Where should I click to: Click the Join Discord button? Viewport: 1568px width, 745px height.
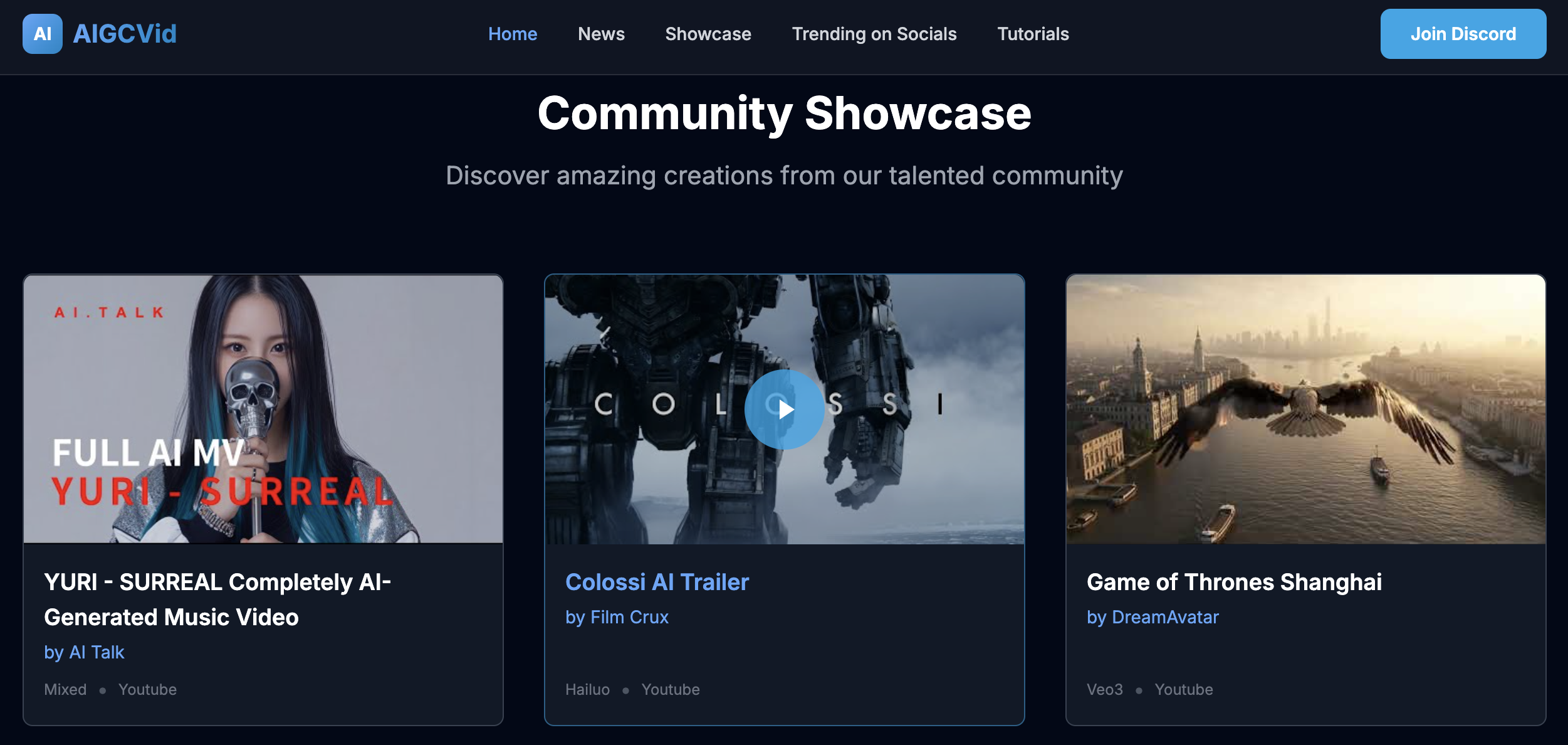click(1462, 34)
